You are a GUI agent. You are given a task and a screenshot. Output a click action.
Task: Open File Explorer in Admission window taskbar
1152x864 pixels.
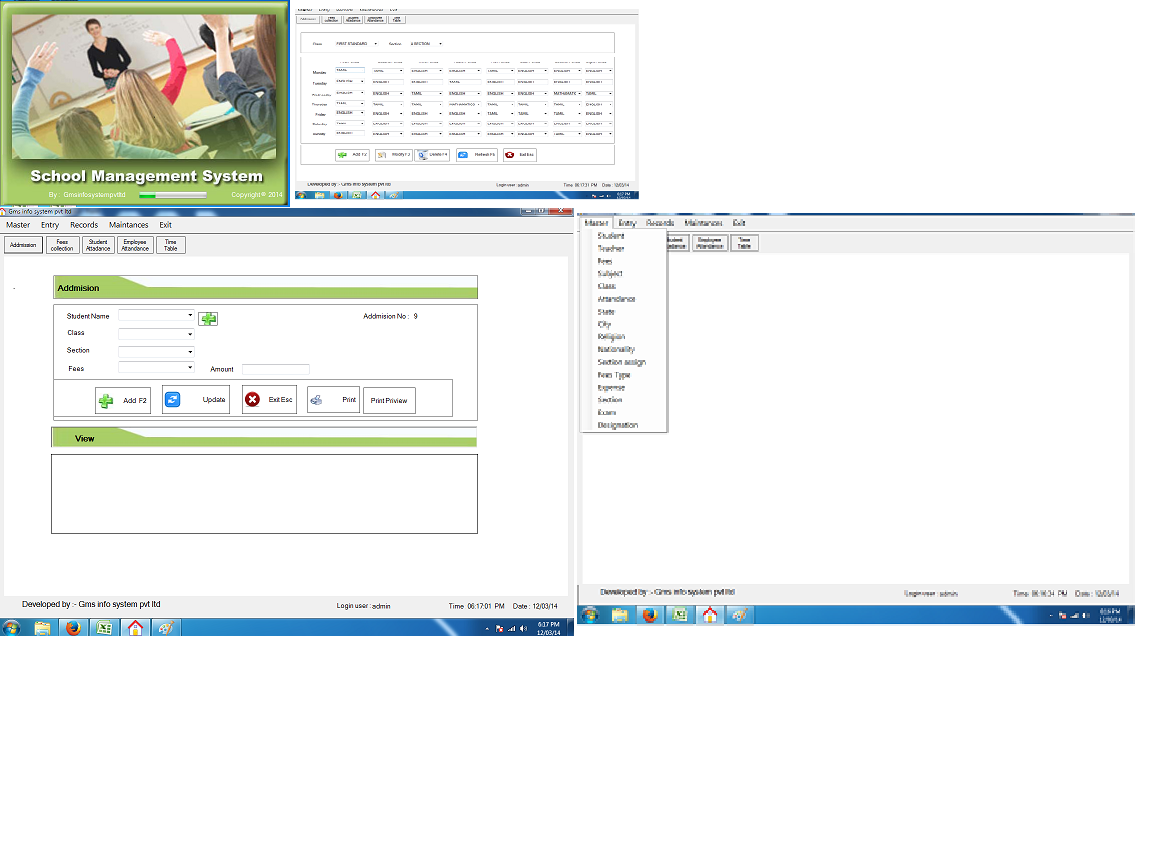(x=42, y=627)
